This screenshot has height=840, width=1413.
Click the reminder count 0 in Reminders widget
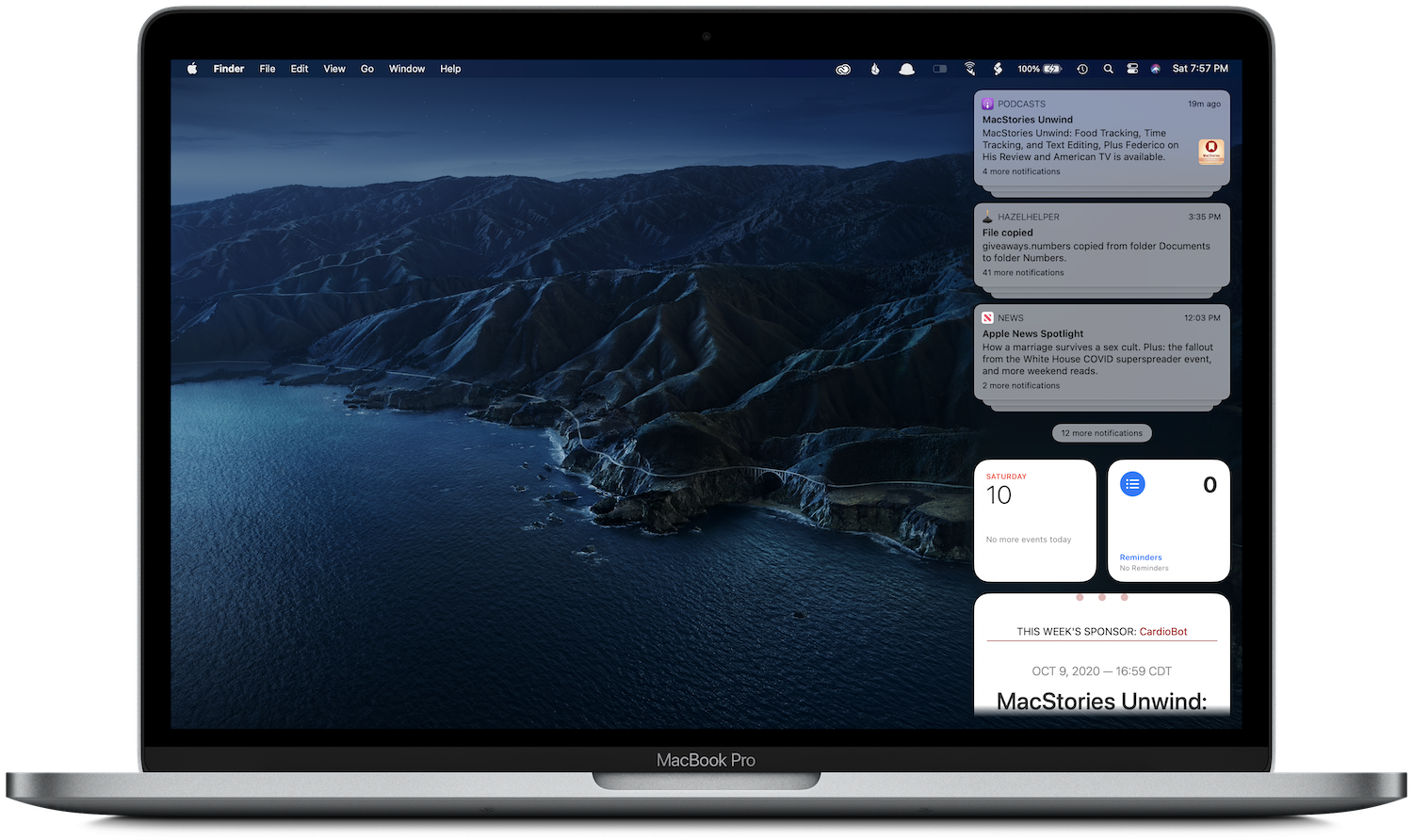coord(1210,485)
